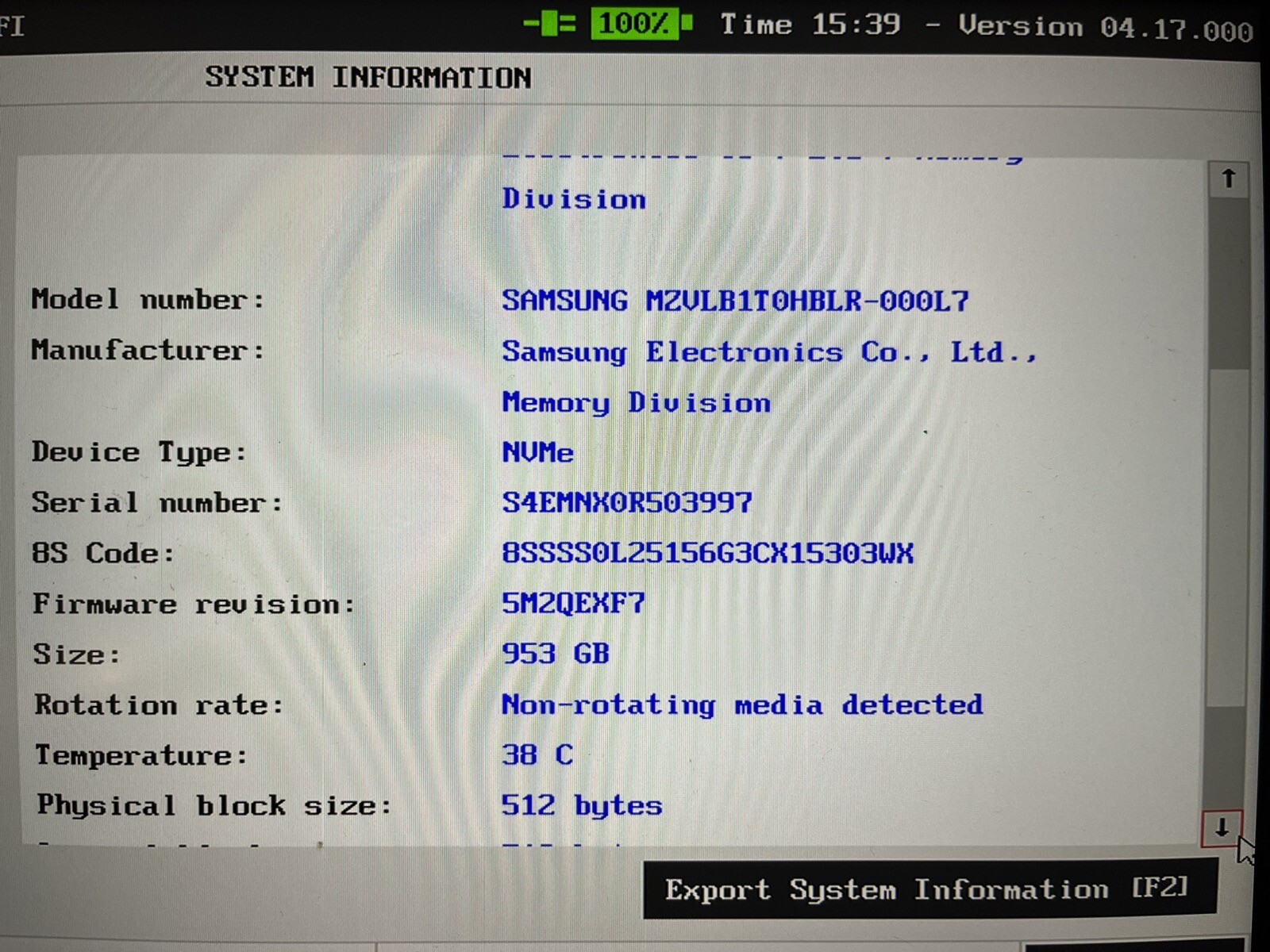Click the Manufacturer label

[148, 350]
